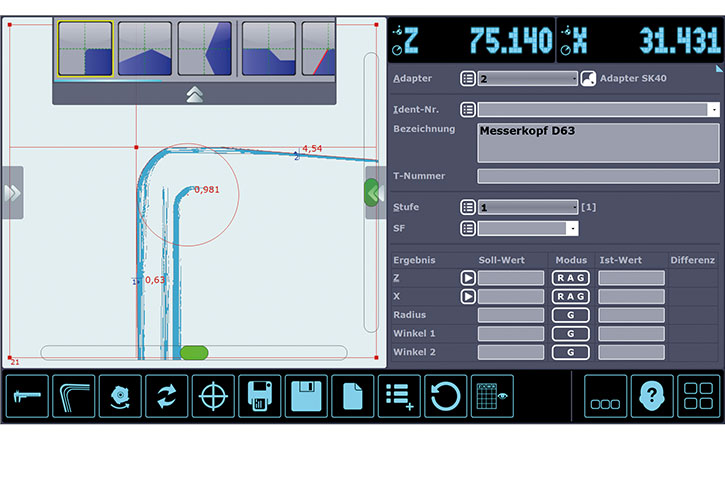
Task: Click the green double-arrow panel handle
Action: pos(375,193)
